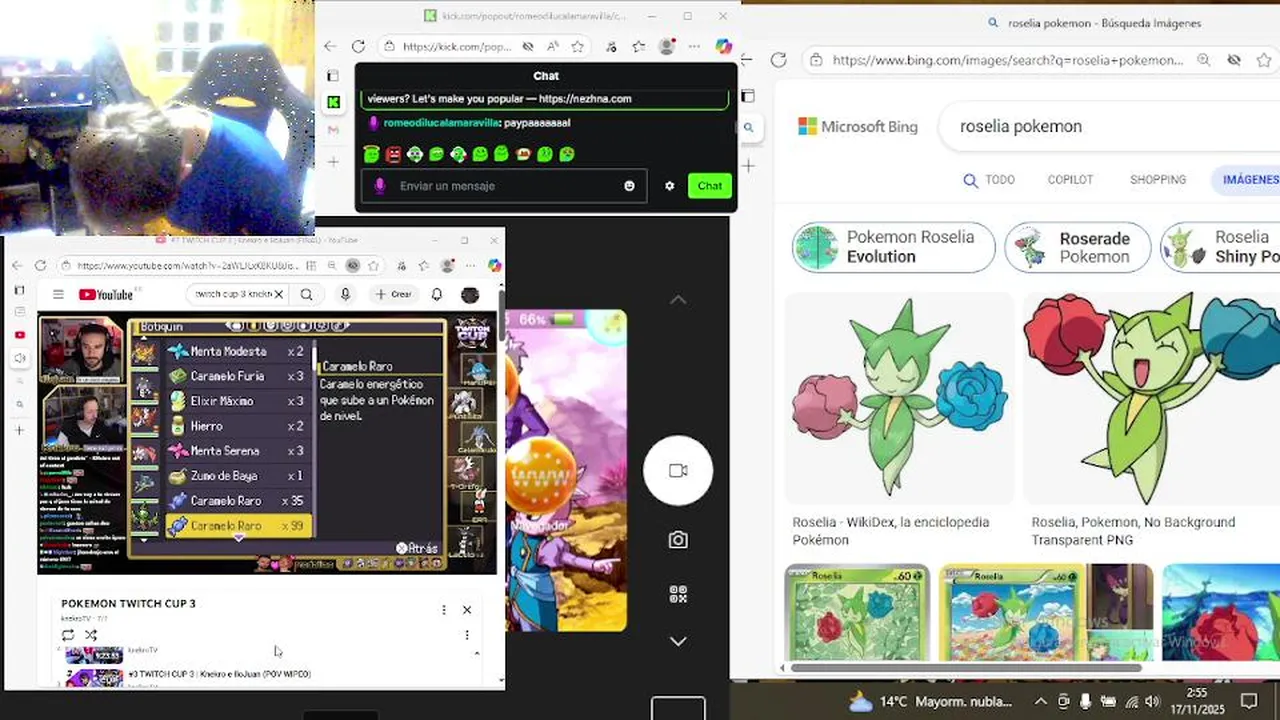This screenshot has width=1280, height=720.
Task: Select the red angry emote in Kick chat
Action: click(393, 154)
